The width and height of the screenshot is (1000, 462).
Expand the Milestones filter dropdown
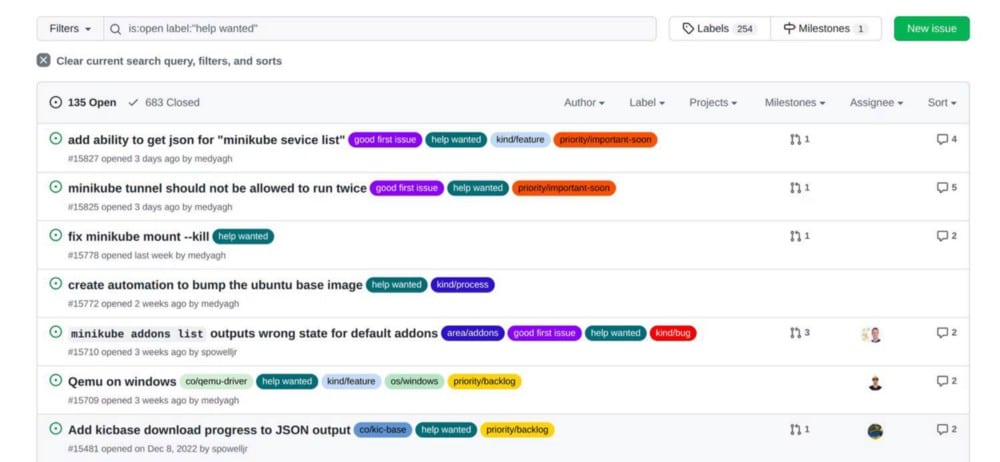click(795, 102)
